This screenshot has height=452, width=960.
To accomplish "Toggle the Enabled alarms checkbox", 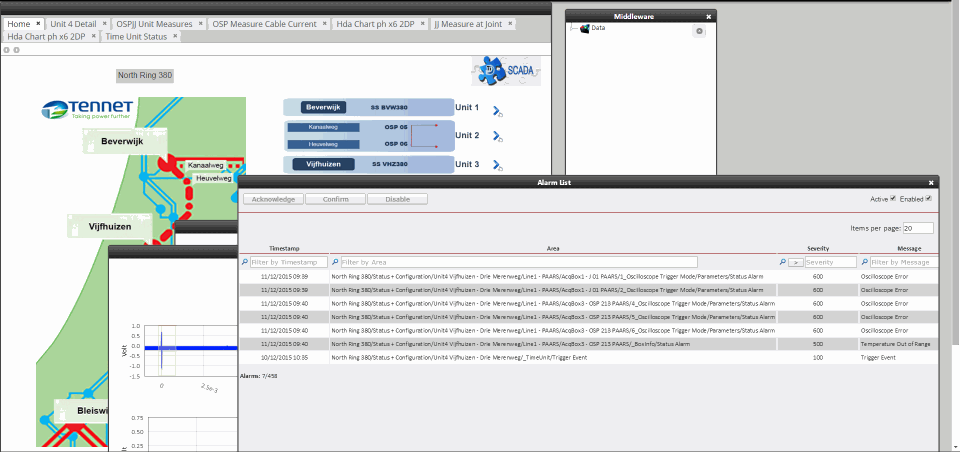I will (x=929, y=199).
